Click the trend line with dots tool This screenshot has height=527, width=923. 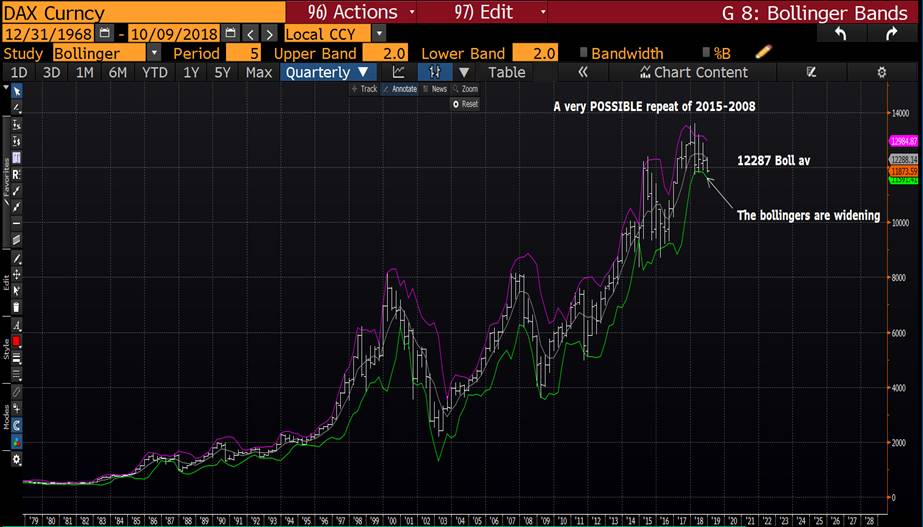coord(16,191)
